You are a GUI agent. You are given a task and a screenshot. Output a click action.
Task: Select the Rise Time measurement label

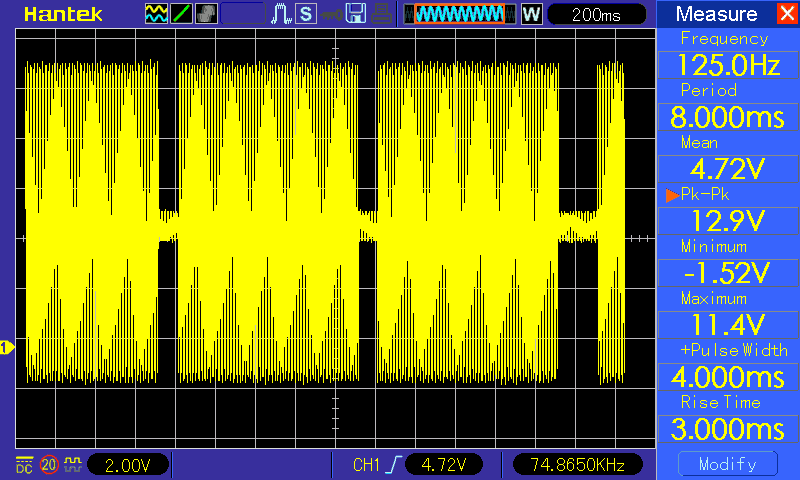[x=720, y=402]
